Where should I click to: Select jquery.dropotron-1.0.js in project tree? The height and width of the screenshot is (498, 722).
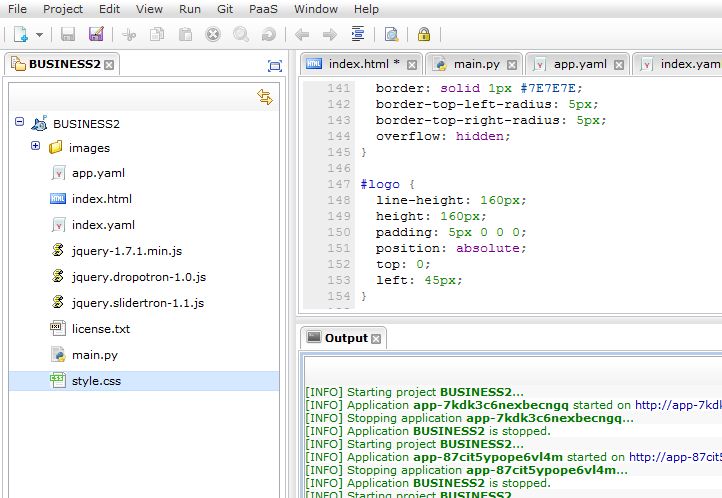(x=138, y=276)
